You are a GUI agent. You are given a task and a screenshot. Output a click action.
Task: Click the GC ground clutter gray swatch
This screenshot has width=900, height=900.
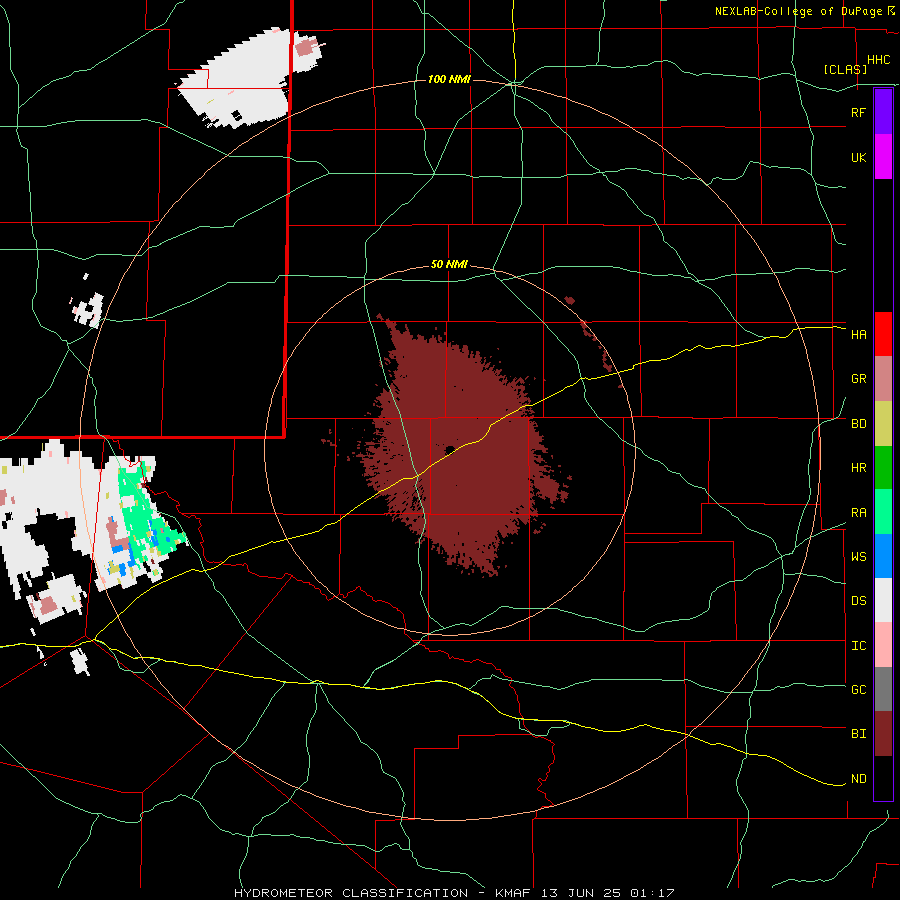coord(883,689)
